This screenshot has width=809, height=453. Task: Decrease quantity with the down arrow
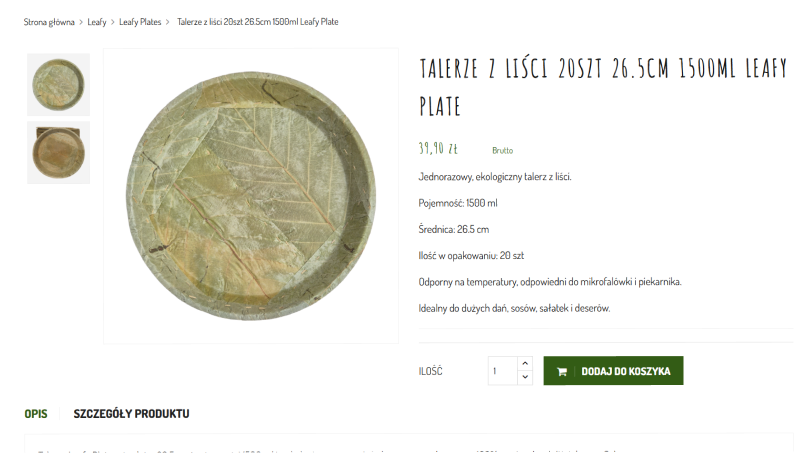(525, 377)
